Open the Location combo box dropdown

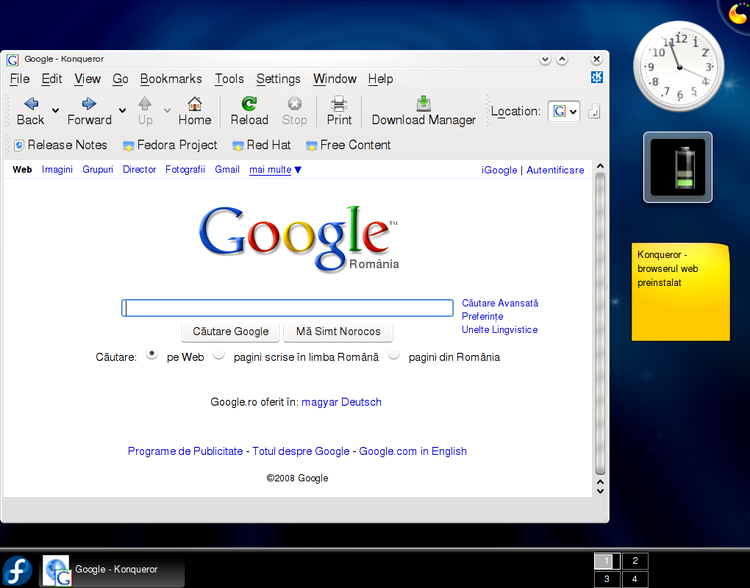coord(573,112)
